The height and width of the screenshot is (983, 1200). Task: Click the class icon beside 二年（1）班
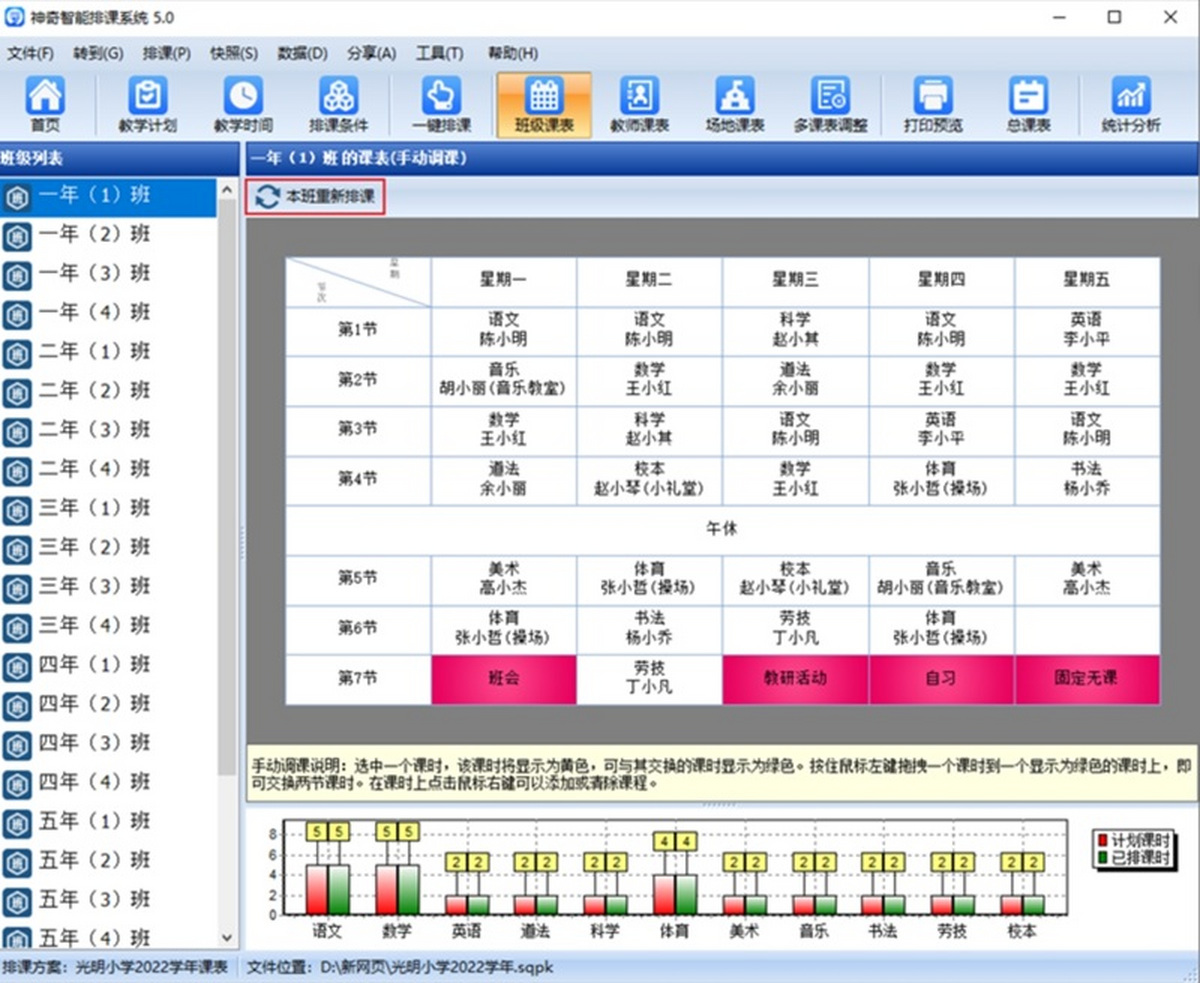tap(17, 354)
